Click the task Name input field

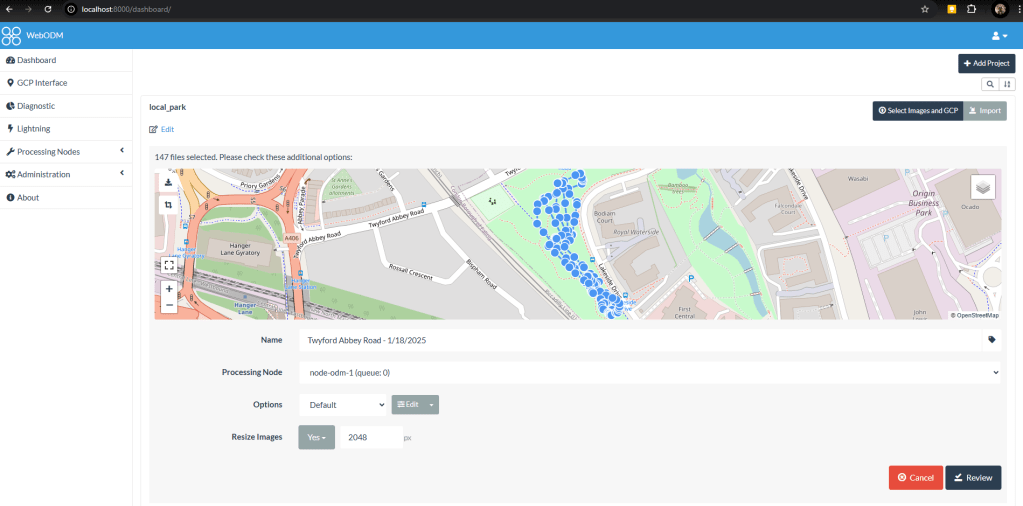(x=640, y=340)
